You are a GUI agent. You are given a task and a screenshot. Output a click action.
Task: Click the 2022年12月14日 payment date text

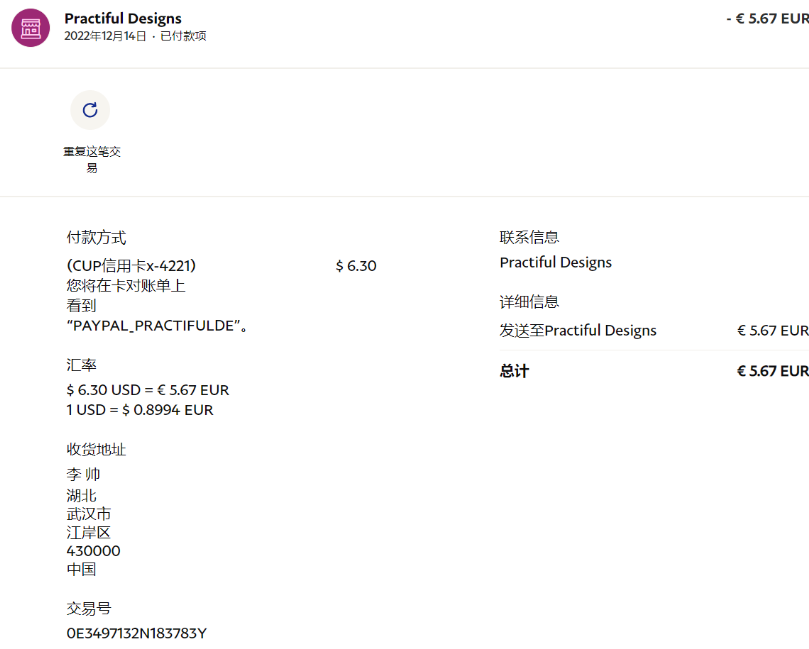[105, 36]
